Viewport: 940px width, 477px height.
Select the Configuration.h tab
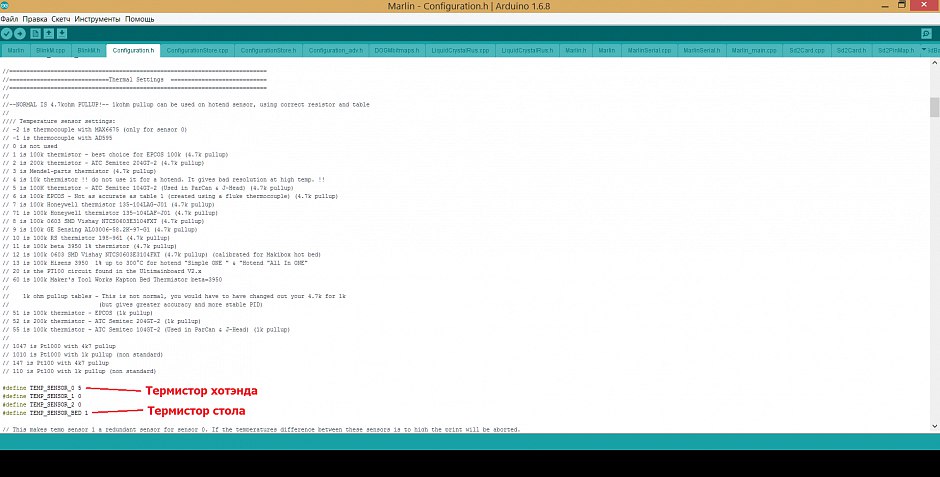pos(133,50)
